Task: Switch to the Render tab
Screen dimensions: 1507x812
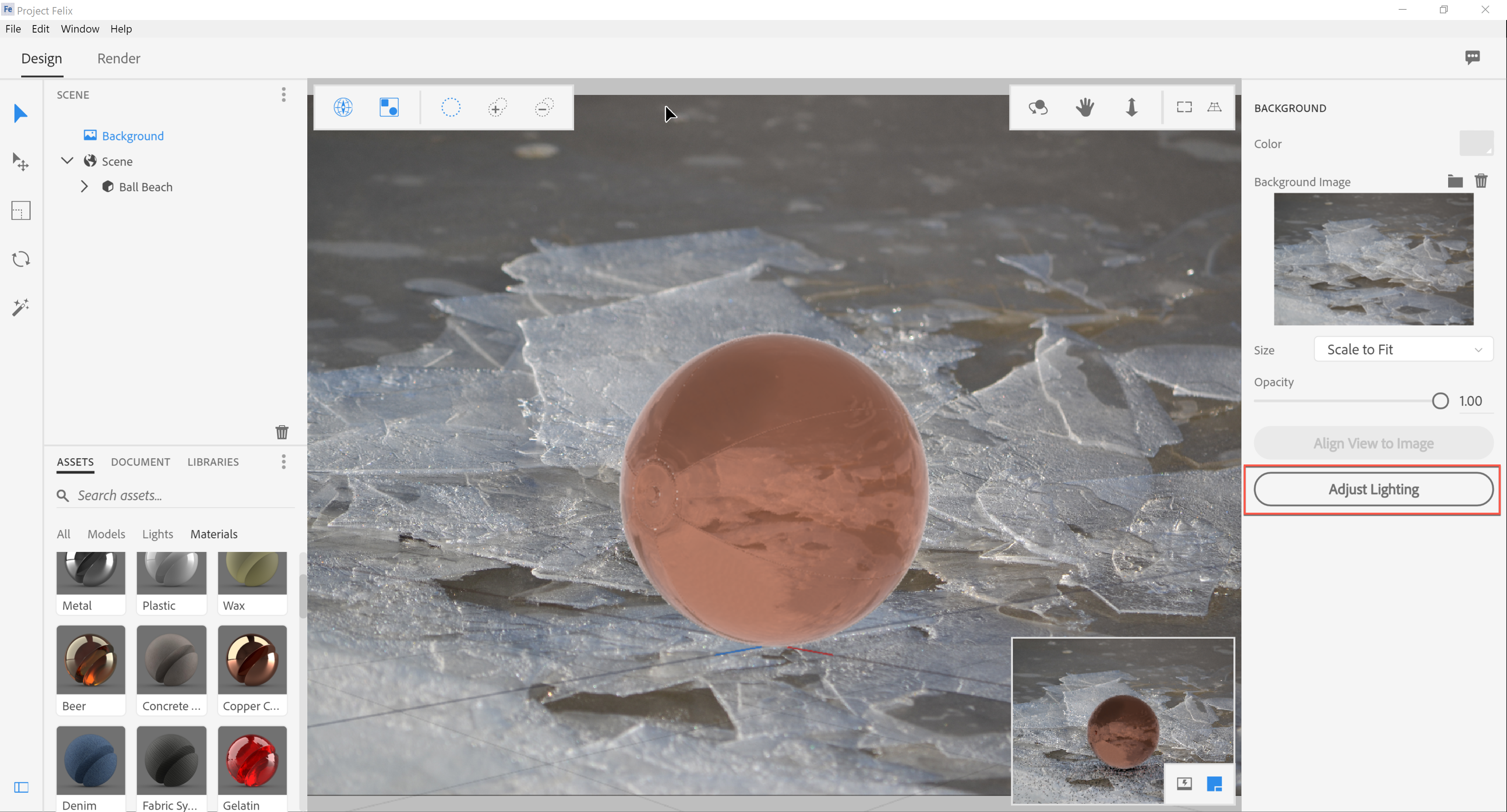Action: pos(119,58)
